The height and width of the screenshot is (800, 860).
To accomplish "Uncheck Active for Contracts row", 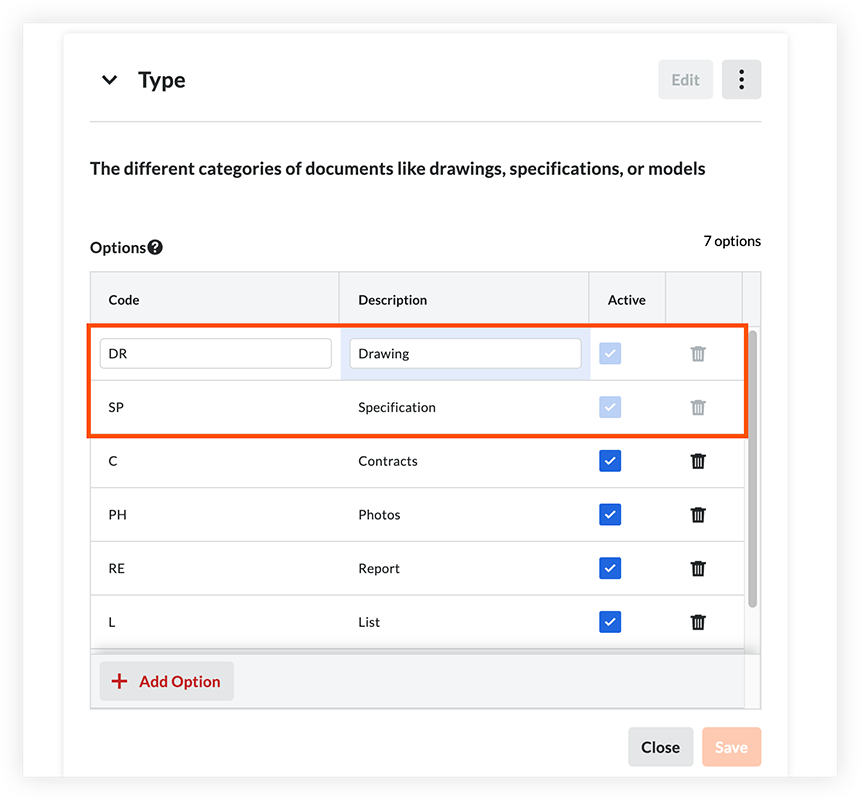I will pos(610,461).
